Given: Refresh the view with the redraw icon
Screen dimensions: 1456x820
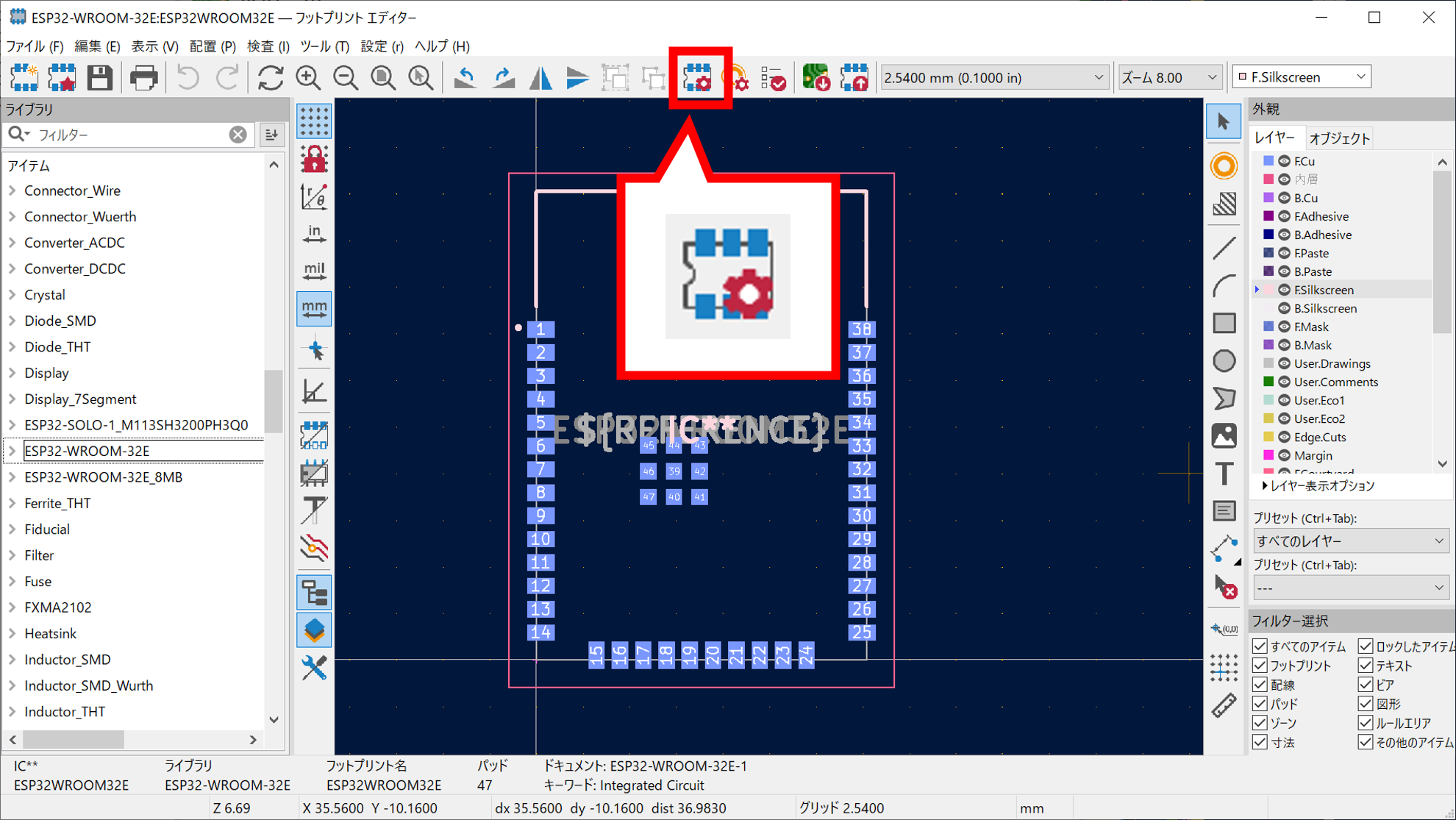Looking at the screenshot, I should 270,77.
